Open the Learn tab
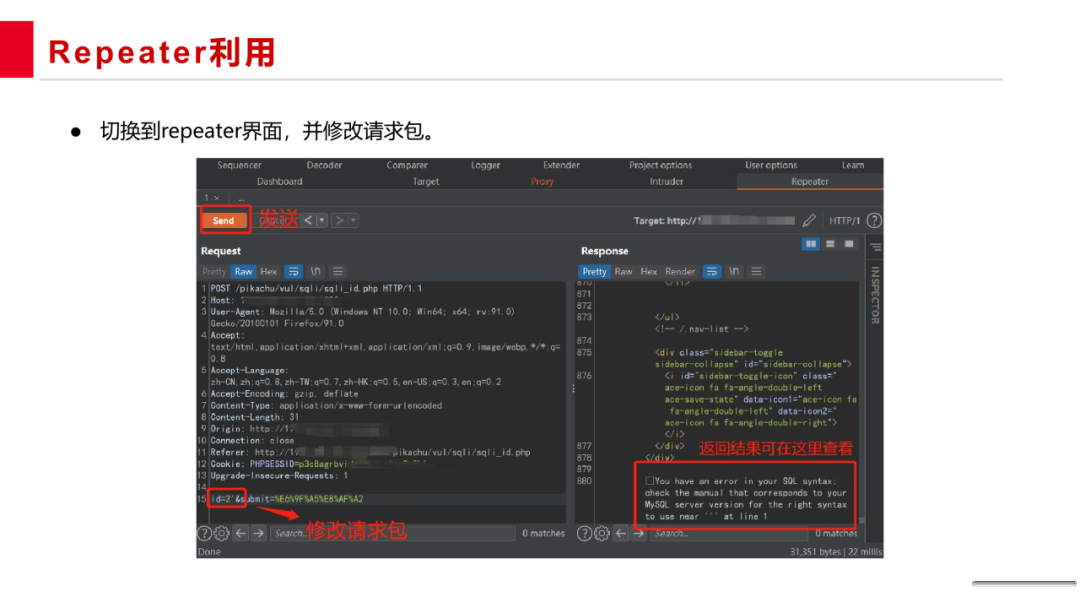The width and height of the screenshot is (1080, 608). click(x=853, y=165)
